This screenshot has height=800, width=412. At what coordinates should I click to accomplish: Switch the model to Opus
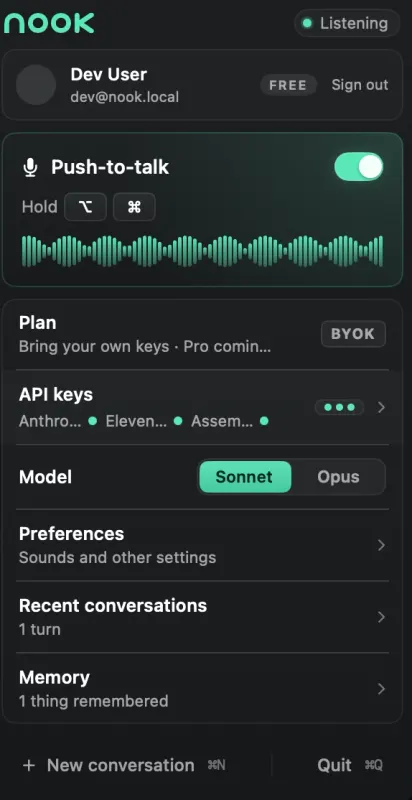coord(338,477)
